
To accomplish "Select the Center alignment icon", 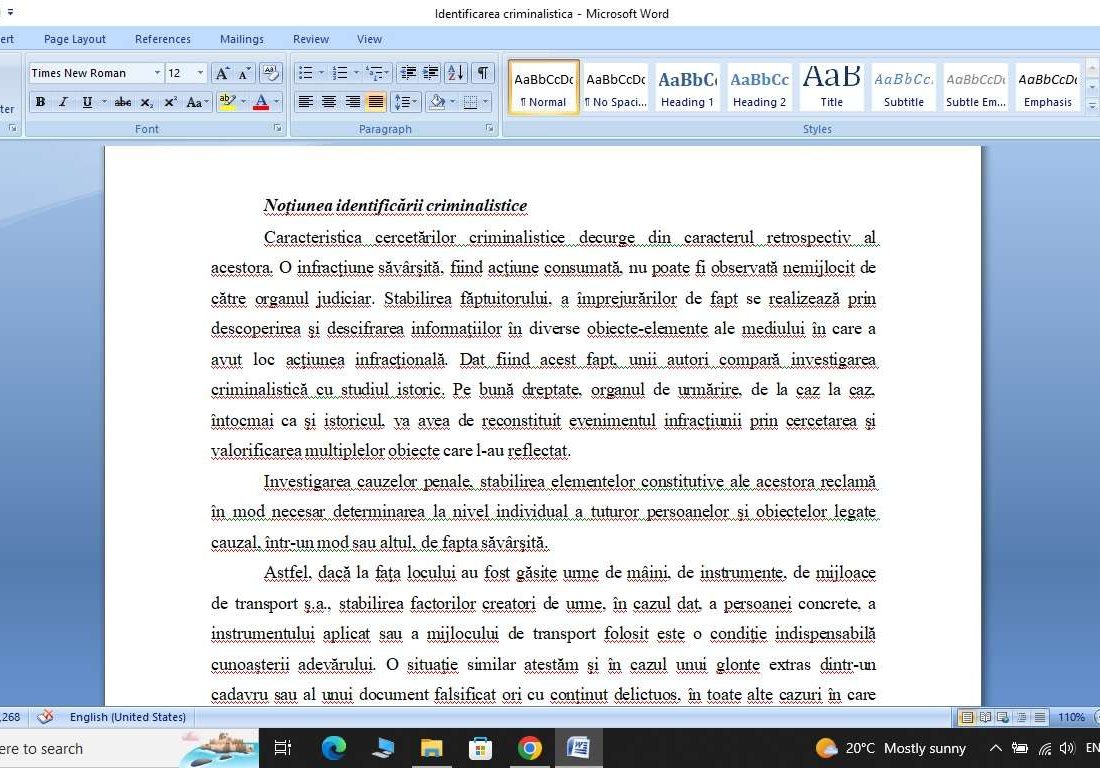I will pos(329,101).
